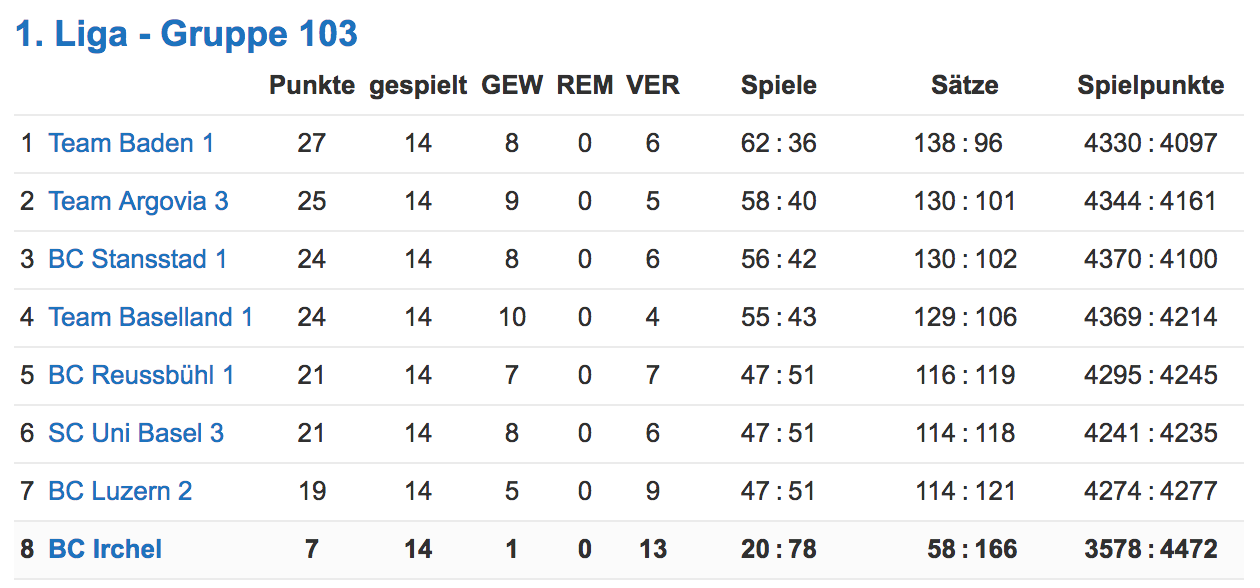
Task: Click the VER column header
Action: pyautogui.click(x=653, y=86)
